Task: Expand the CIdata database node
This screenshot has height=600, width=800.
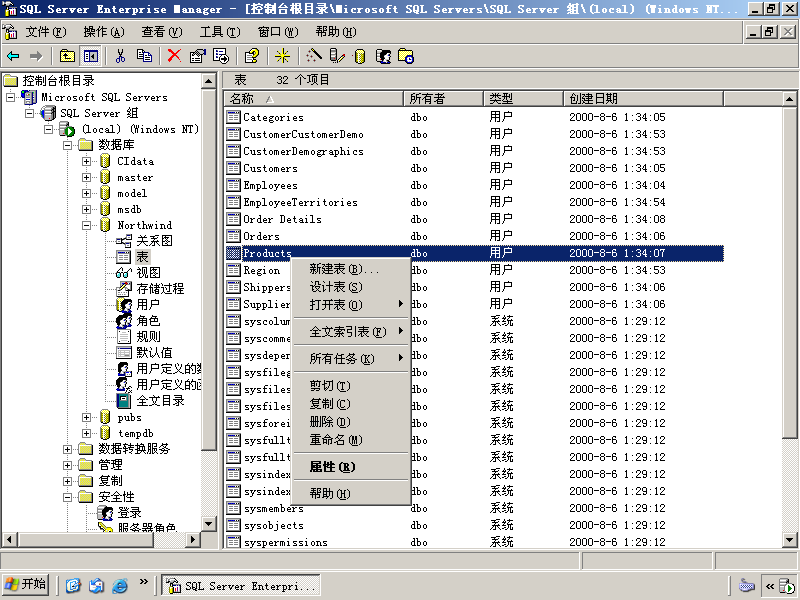Action: pyautogui.click(x=86, y=161)
